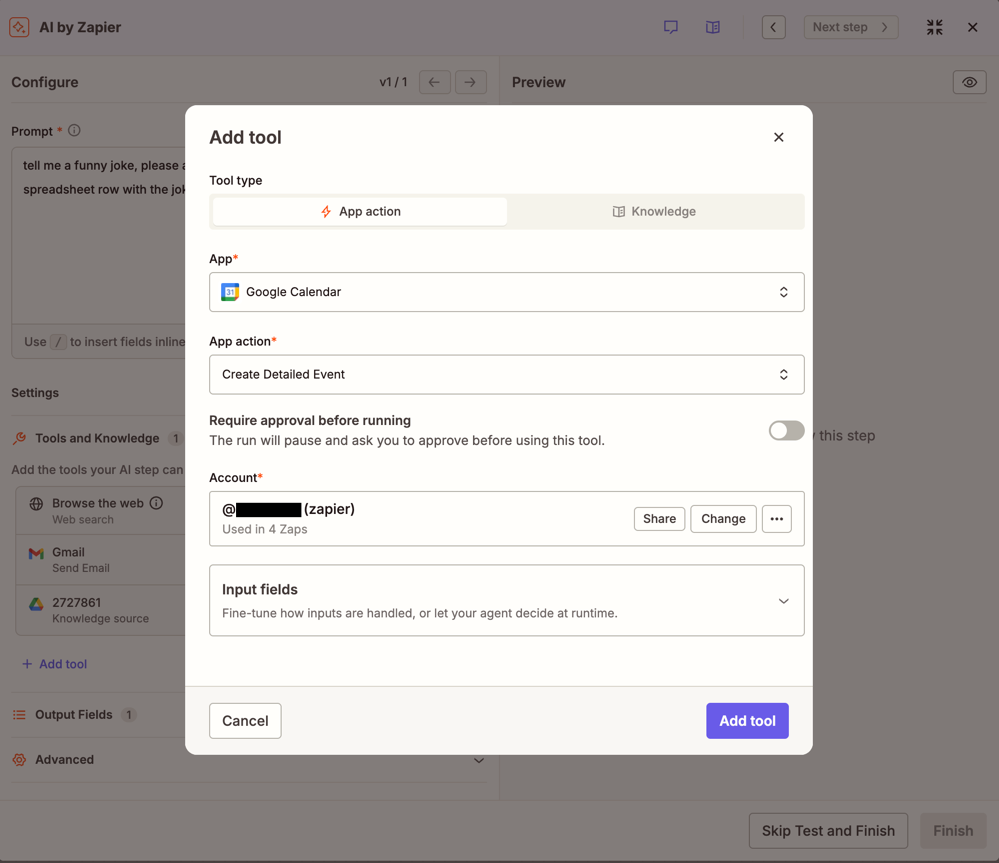Viewport: 999px width, 863px height.
Task: Click the Google Calendar app icon
Action: [x=230, y=292]
